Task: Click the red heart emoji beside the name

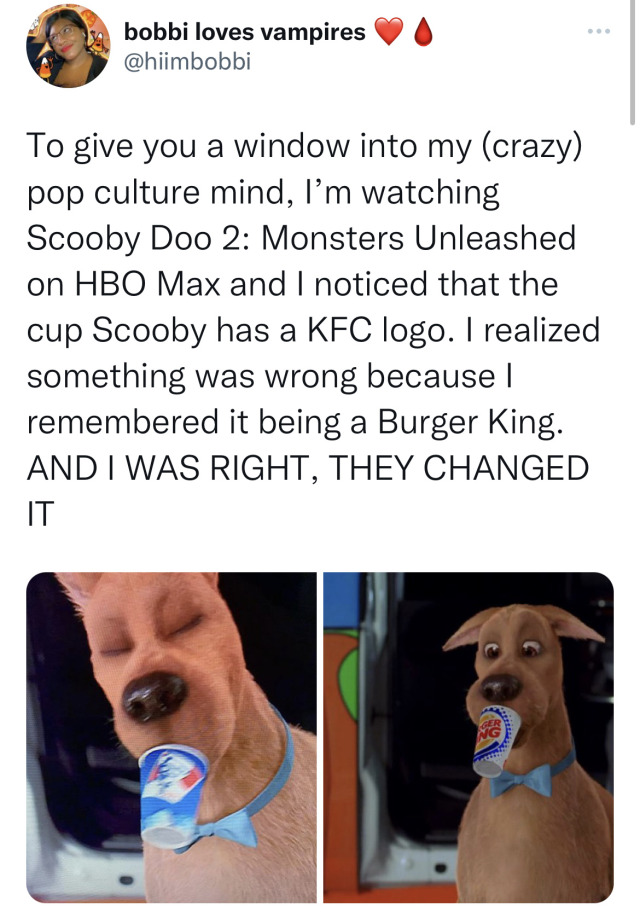Action: pos(389,32)
